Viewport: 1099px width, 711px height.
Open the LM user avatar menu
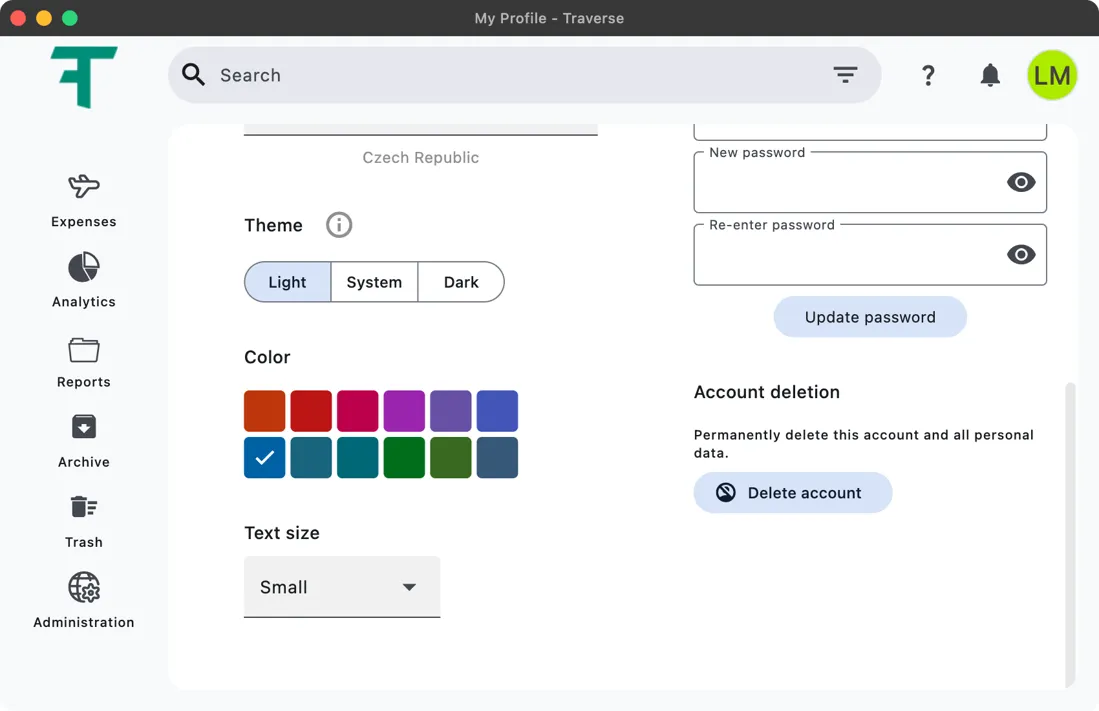[1052, 75]
